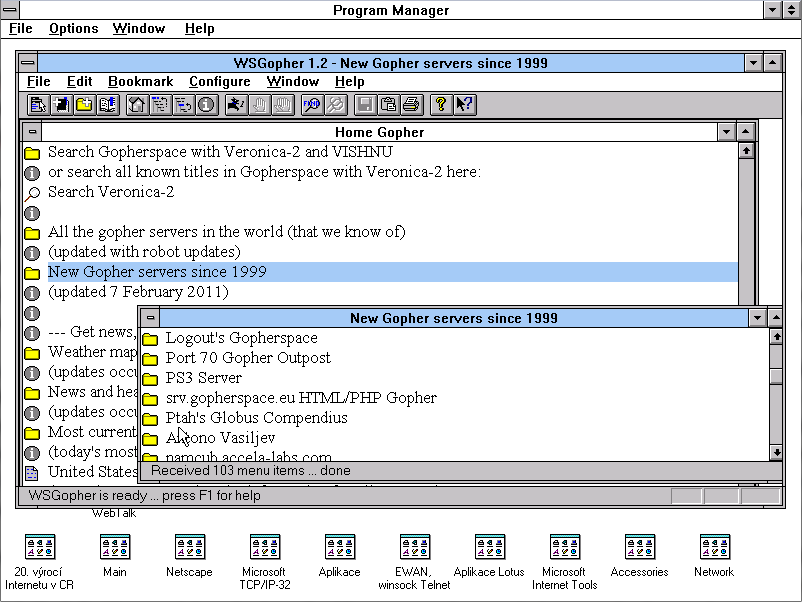Click the Find magnifier toolbar icon
The image size is (802, 602).
click(x=311, y=105)
